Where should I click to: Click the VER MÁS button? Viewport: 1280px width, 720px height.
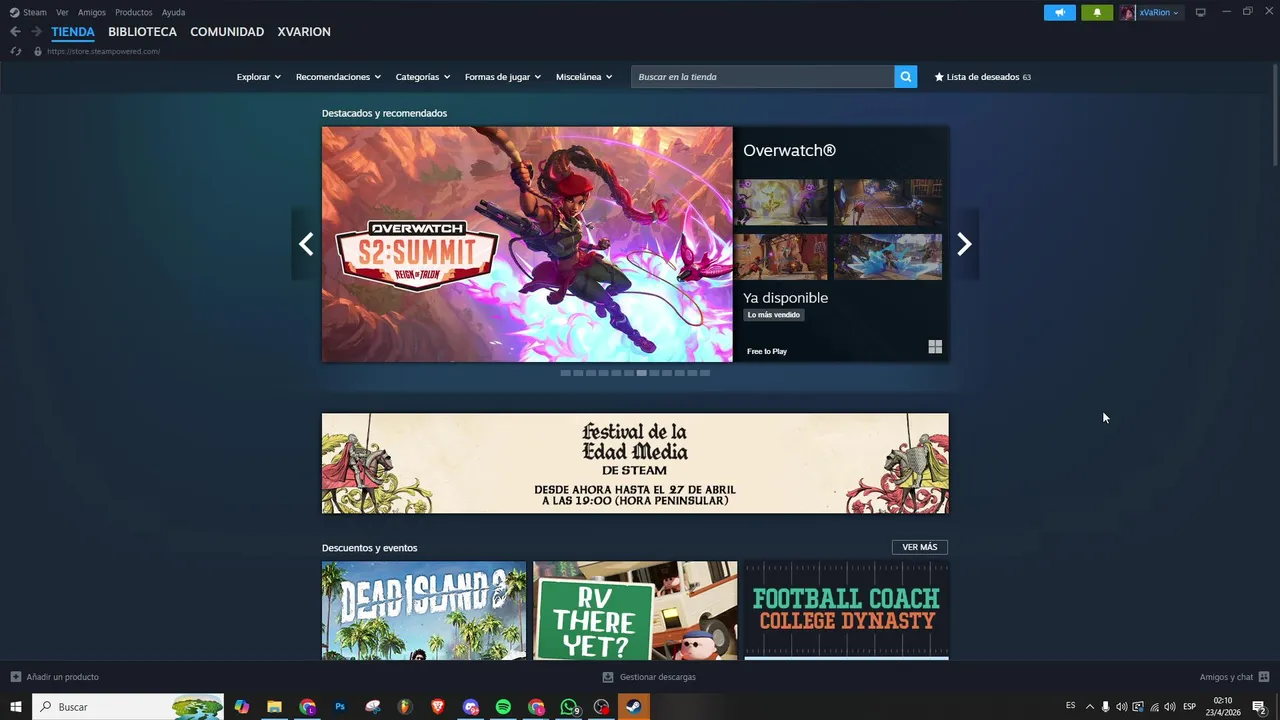pos(920,547)
